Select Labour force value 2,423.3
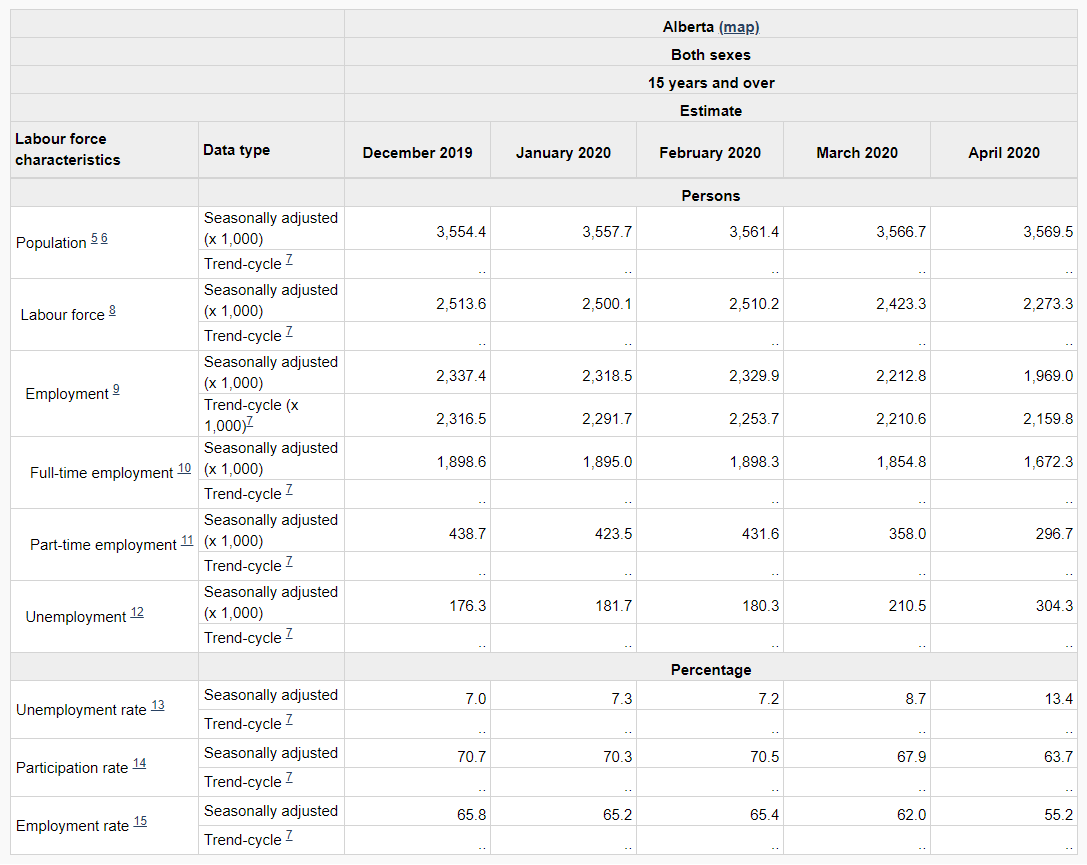The height and width of the screenshot is (865, 1087). click(x=901, y=304)
